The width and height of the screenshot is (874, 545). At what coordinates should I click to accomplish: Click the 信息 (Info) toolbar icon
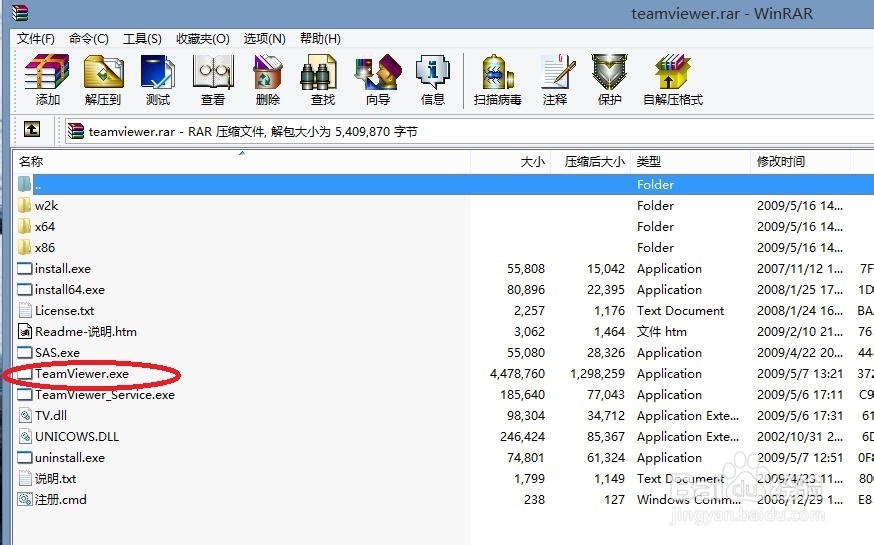(433, 71)
